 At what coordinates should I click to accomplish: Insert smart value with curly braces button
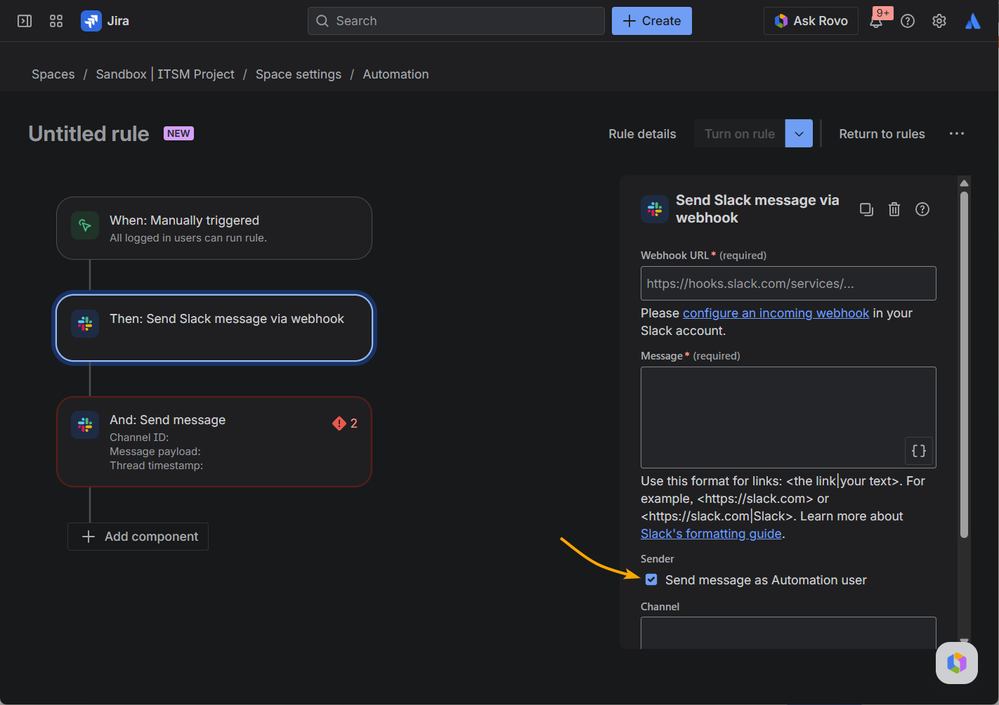(919, 451)
